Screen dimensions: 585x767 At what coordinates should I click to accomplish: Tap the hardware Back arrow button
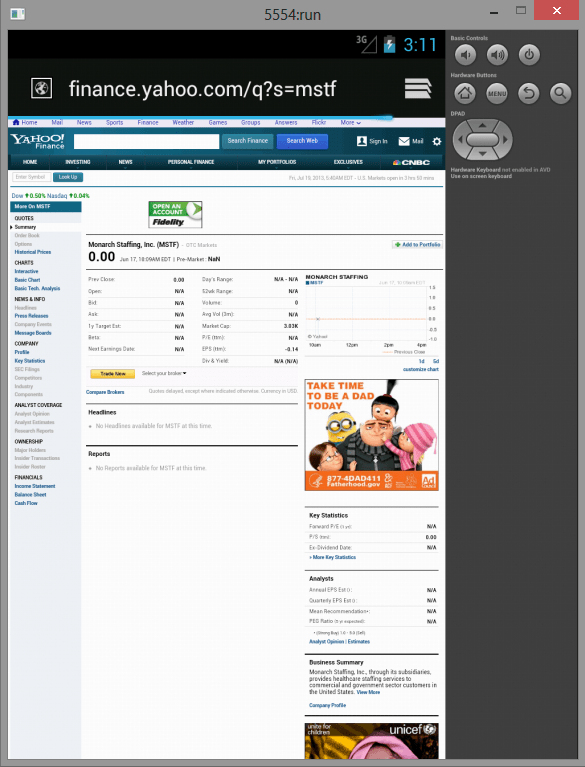(x=529, y=93)
